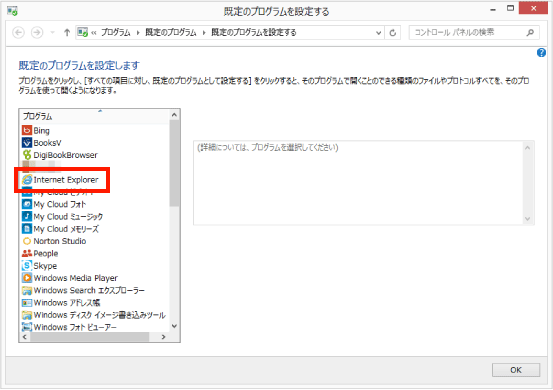Open the blue help question mark icon

tap(541, 53)
